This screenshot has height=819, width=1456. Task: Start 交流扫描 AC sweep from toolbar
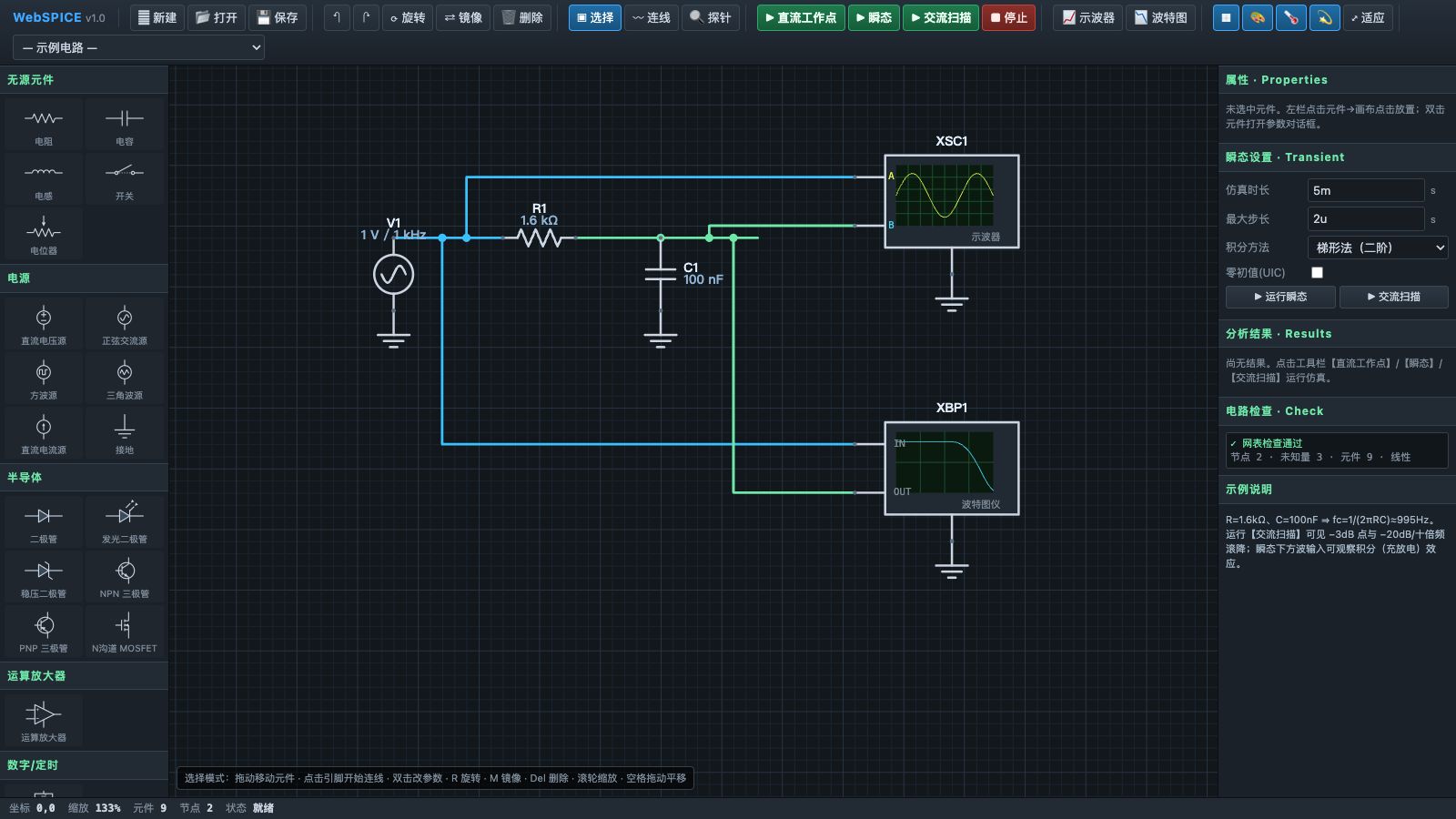coord(941,17)
